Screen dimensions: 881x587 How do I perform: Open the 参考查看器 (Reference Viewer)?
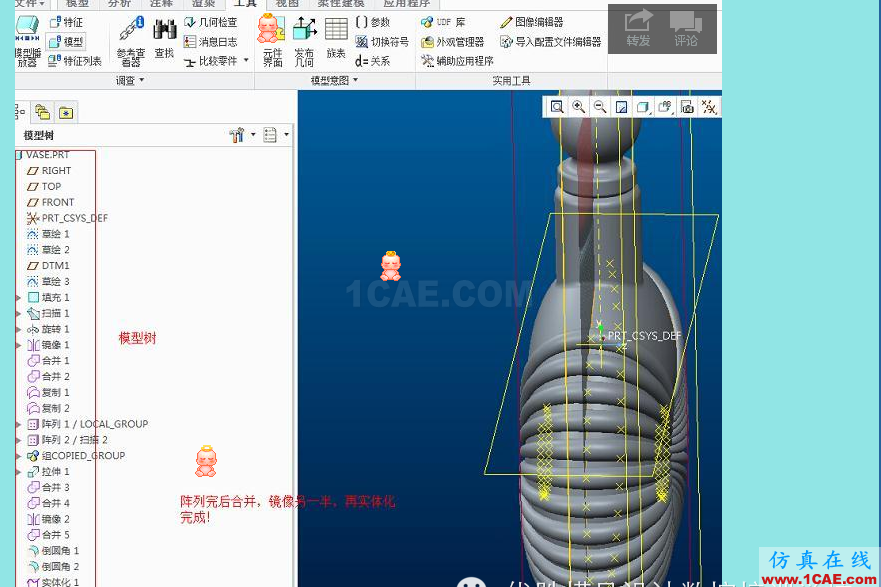coord(131,42)
